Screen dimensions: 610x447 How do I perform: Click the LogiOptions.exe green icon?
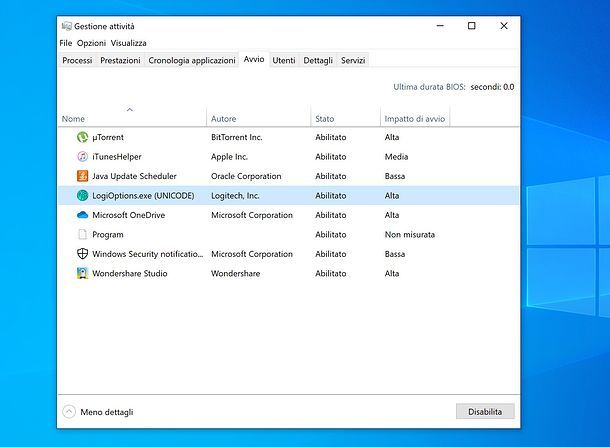[x=82, y=195]
